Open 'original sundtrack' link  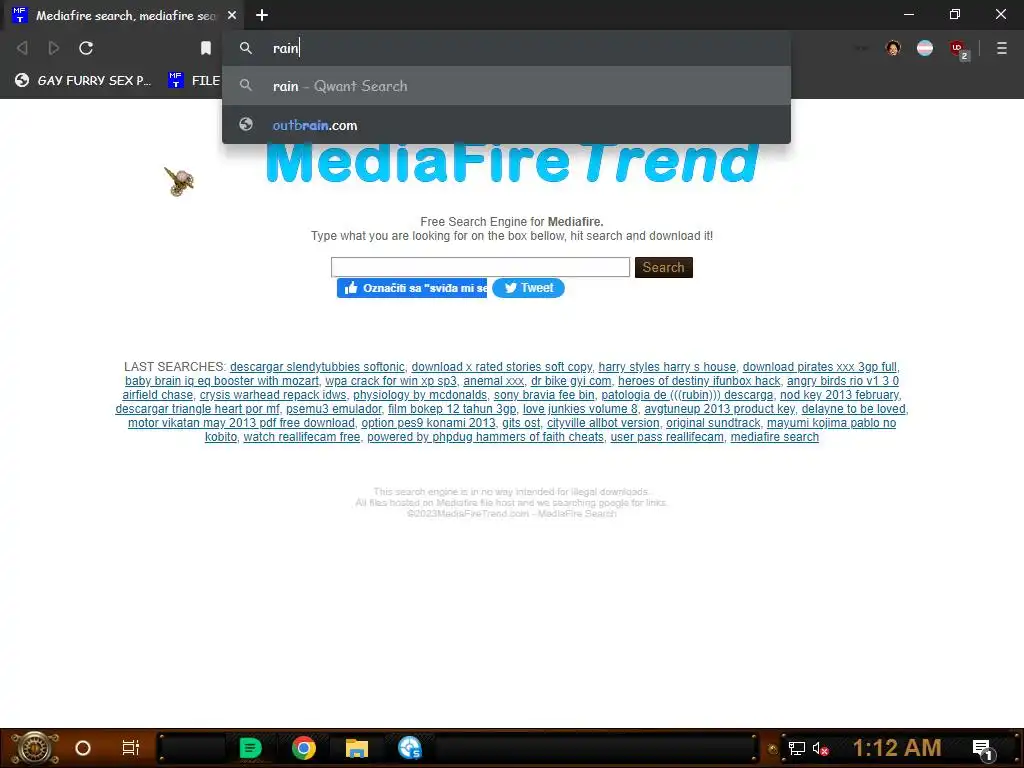713,423
